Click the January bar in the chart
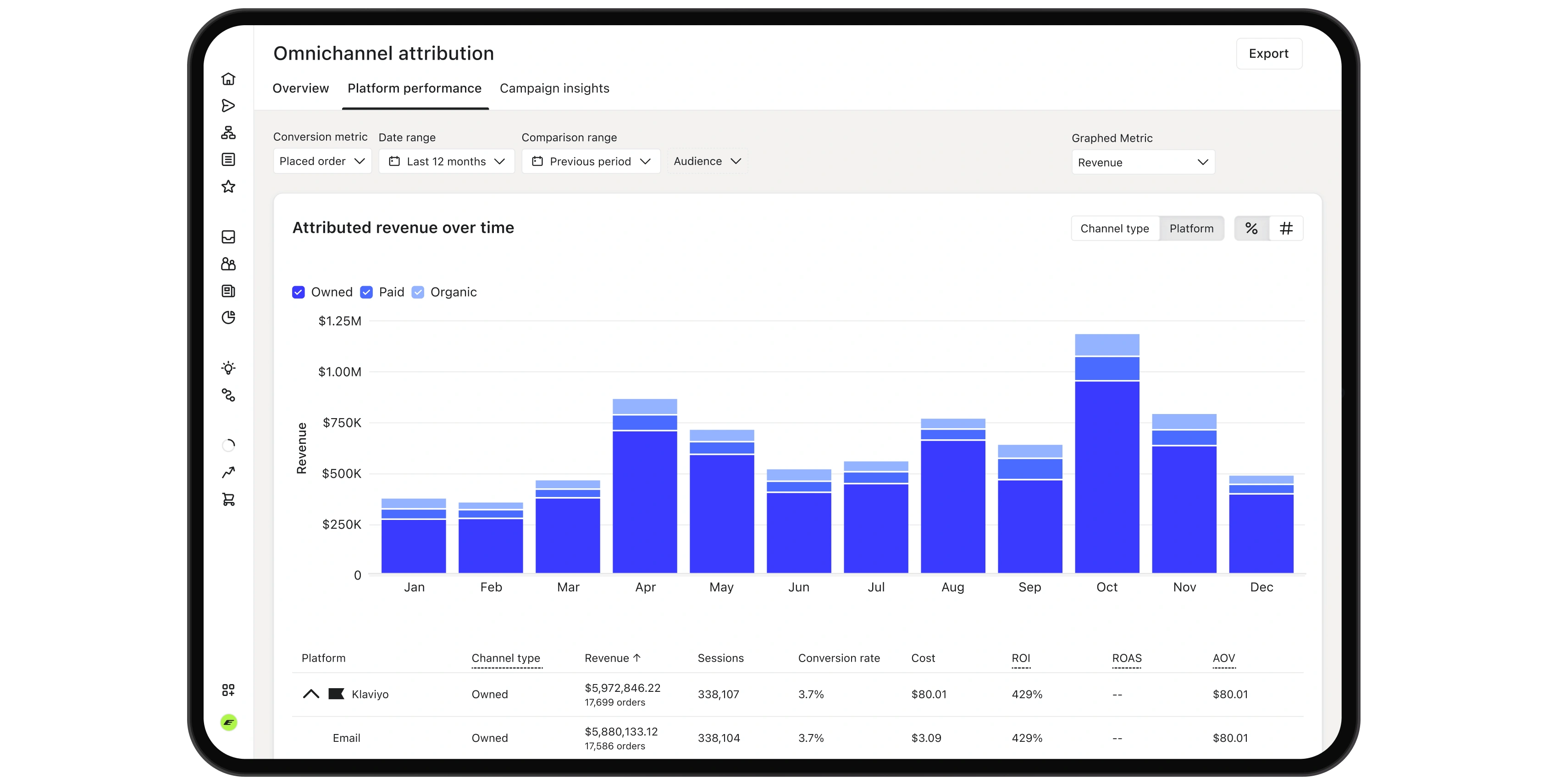The image size is (1549, 784). [x=414, y=536]
